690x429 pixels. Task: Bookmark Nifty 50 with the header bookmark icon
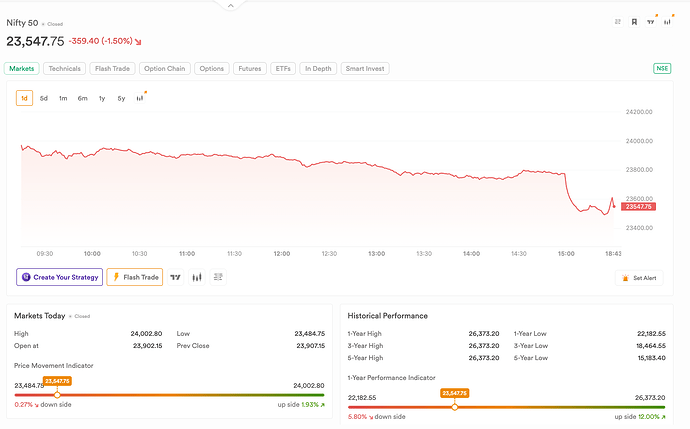coord(634,22)
